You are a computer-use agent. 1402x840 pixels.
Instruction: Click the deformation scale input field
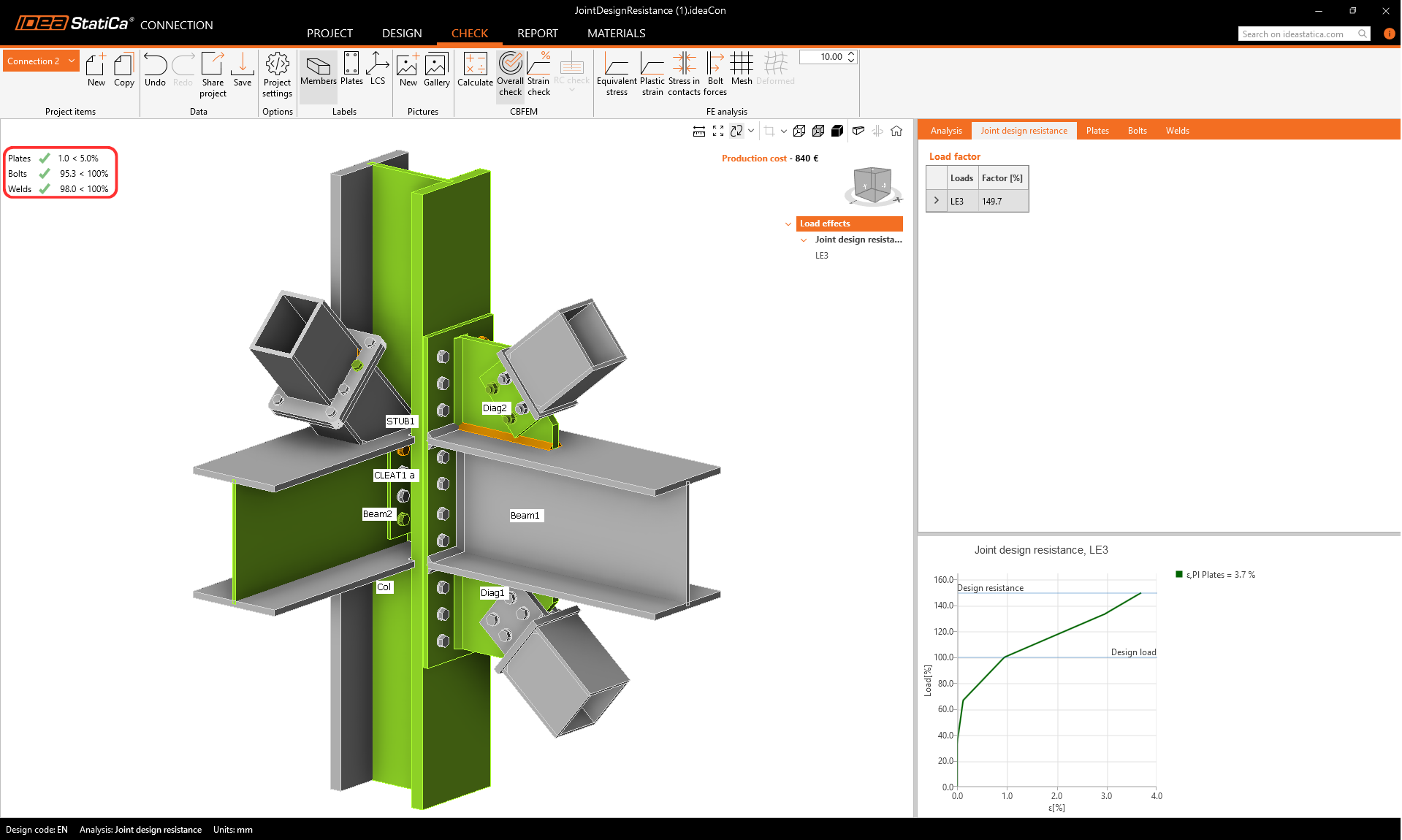pos(823,57)
